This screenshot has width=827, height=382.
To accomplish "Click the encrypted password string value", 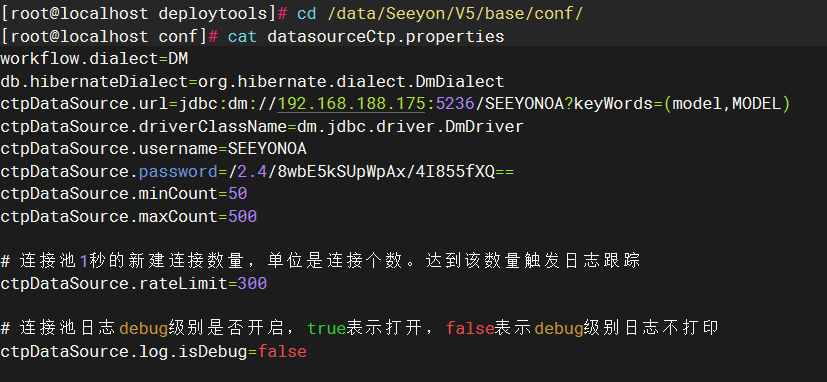I will [x=371, y=171].
